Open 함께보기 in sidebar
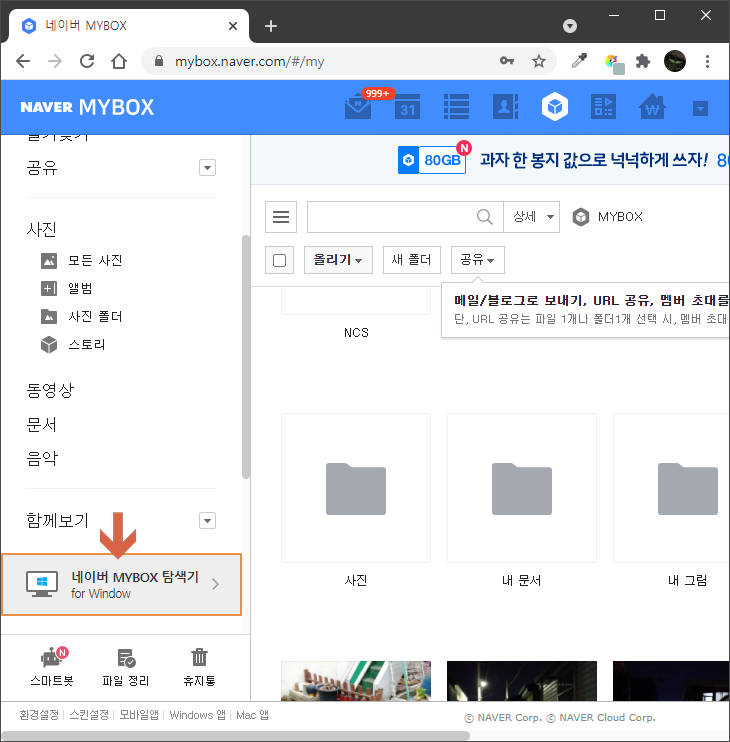 pos(57,521)
